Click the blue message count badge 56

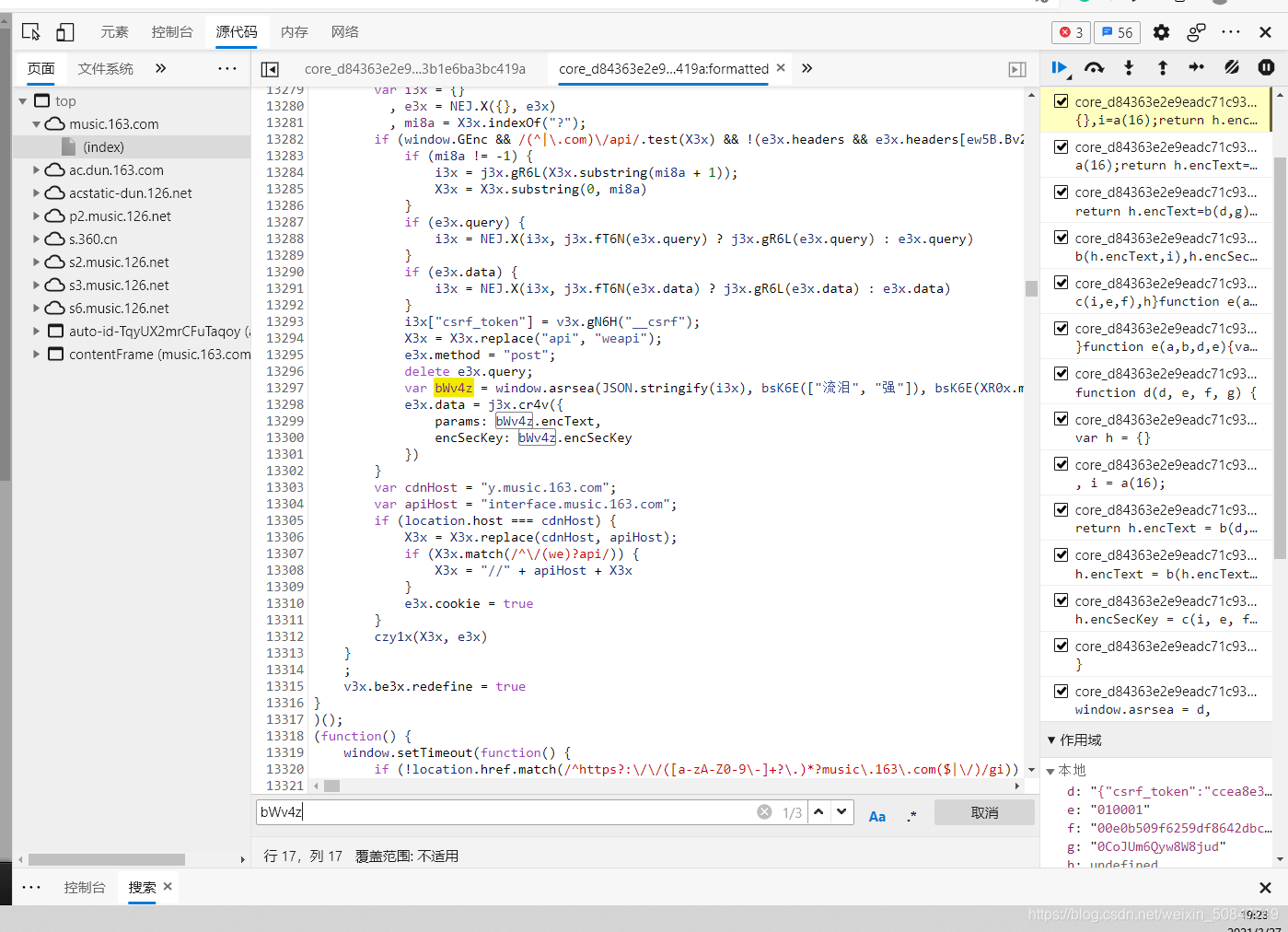pos(1117,32)
